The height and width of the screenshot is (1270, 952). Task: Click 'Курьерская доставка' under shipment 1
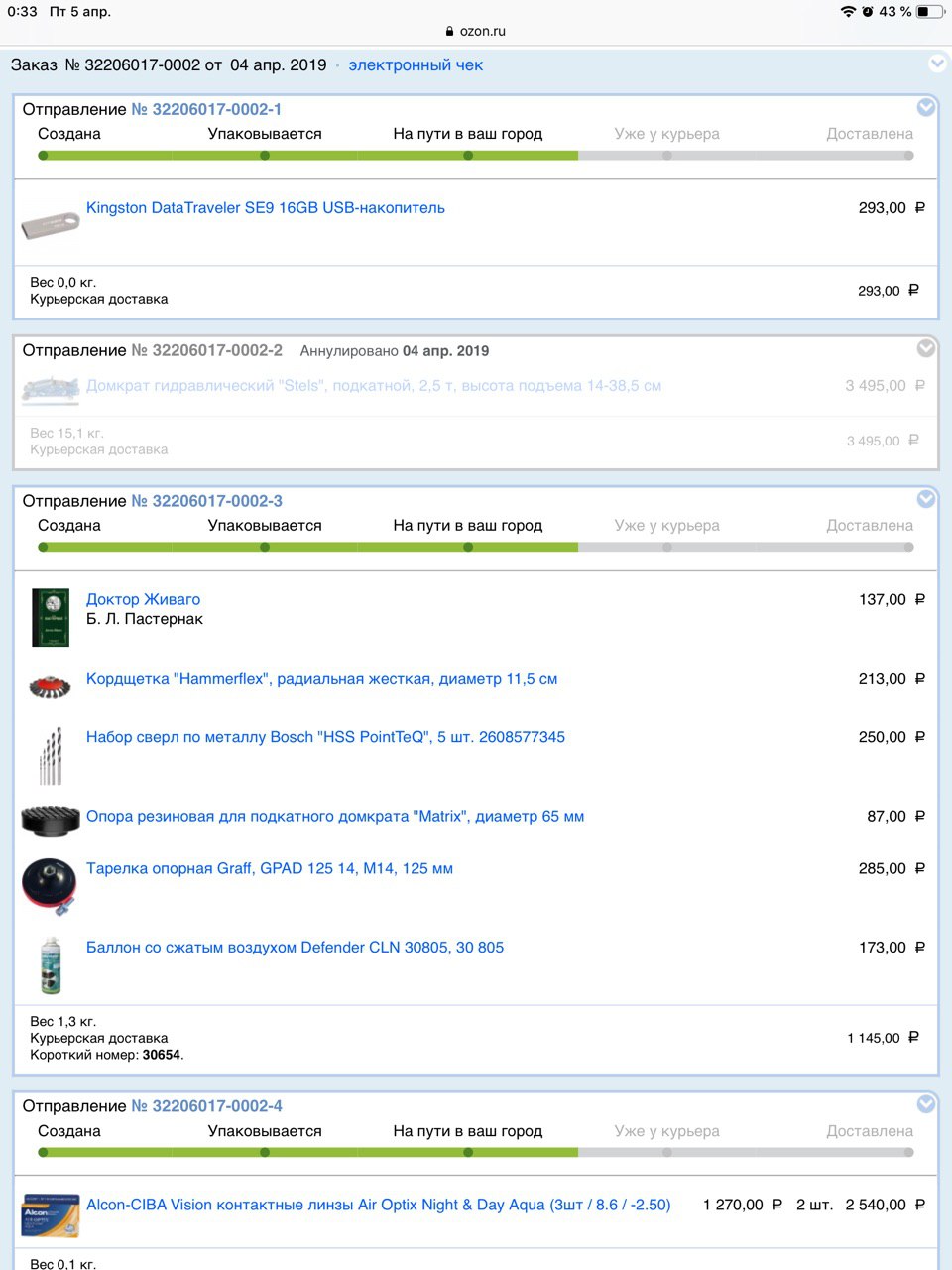click(x=99, y=300)
